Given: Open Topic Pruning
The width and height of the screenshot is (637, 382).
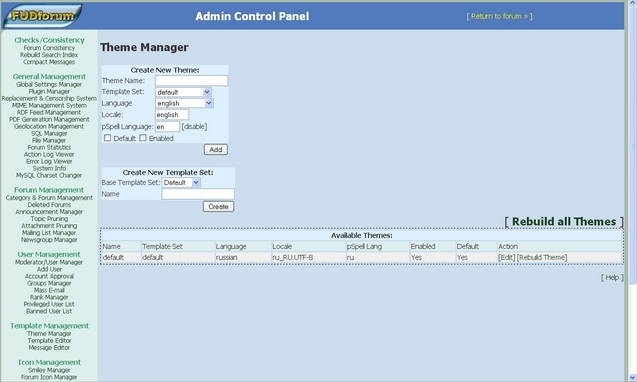Looking at the screenshot, I should pos(49,219).
